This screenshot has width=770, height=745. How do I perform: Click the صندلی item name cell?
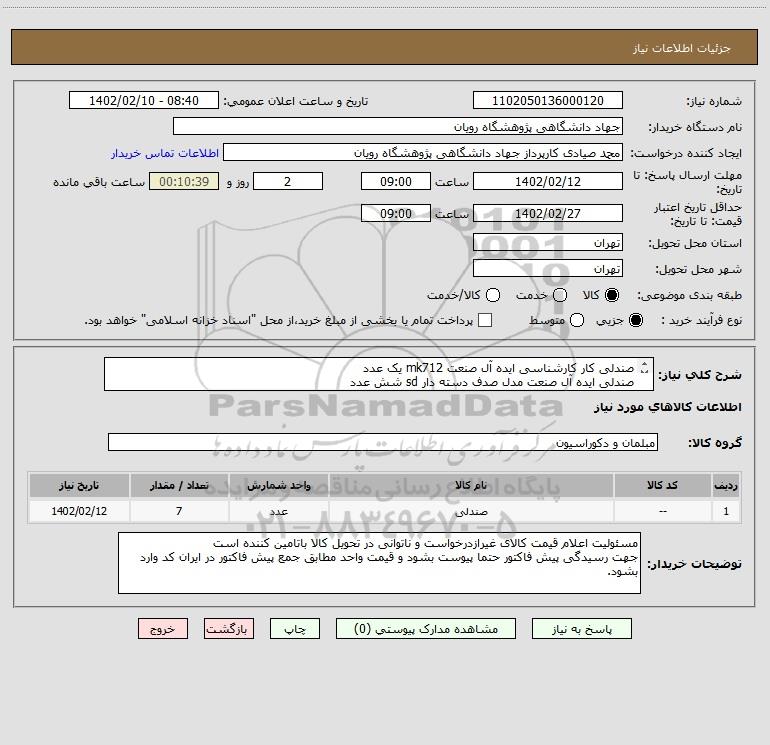[x=471, y=511]
